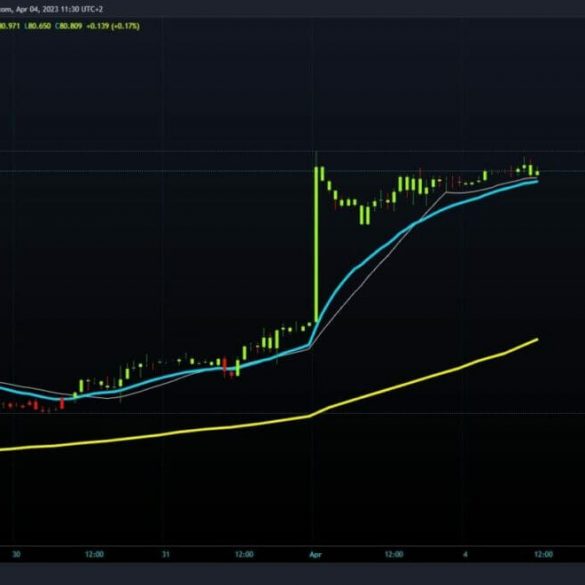This screenshot has width=585, height=585.
Task: Click the close value 'C80.809'
Action: [x=69, y=26]
